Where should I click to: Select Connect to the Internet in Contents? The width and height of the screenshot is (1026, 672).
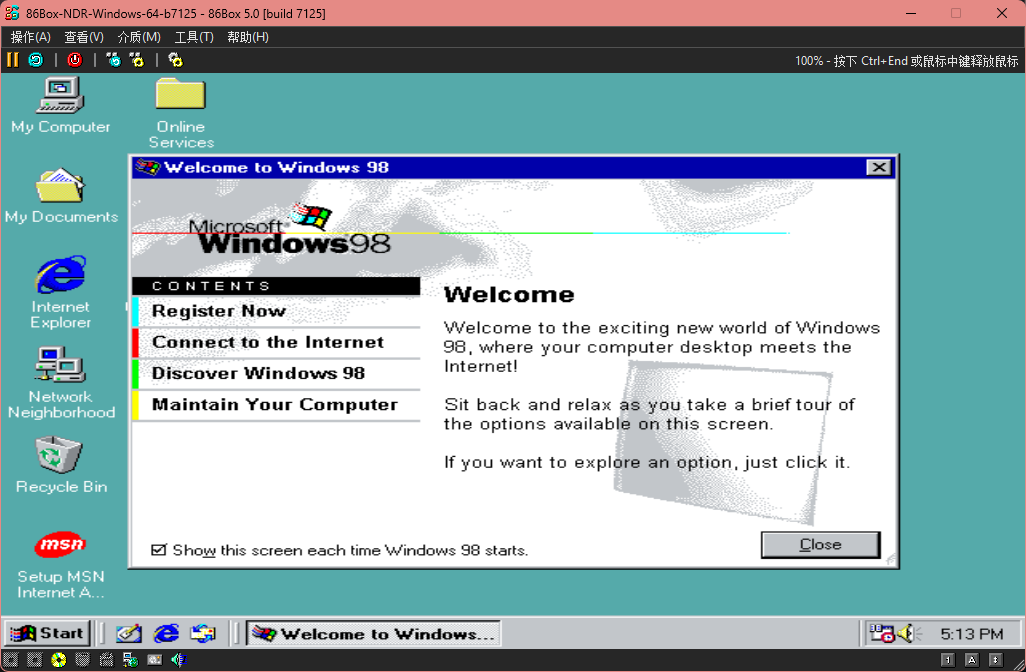276,342
